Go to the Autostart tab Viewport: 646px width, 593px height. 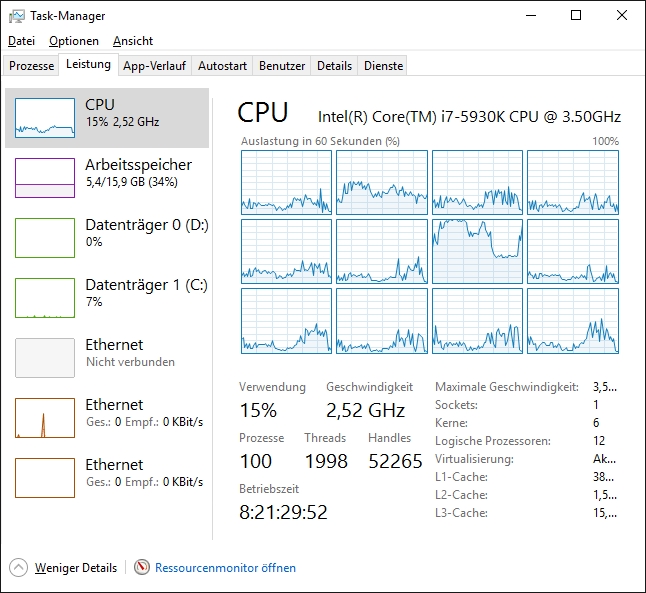point(222,66)
